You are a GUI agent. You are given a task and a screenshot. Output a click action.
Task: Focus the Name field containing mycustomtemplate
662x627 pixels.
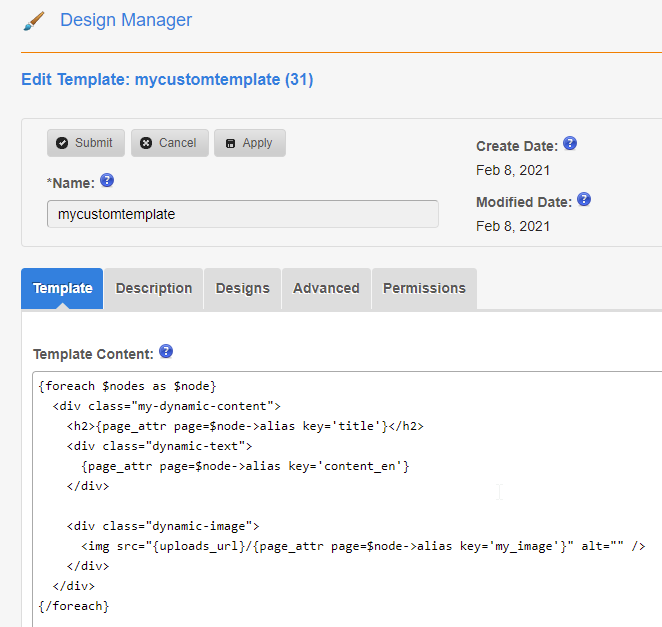(242, 214)
